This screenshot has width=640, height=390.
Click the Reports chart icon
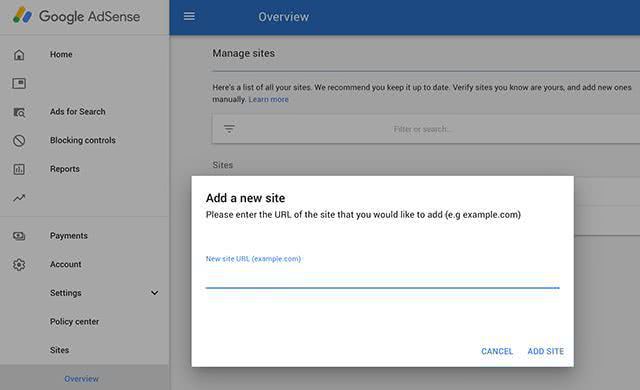click(x=19, y=169)
